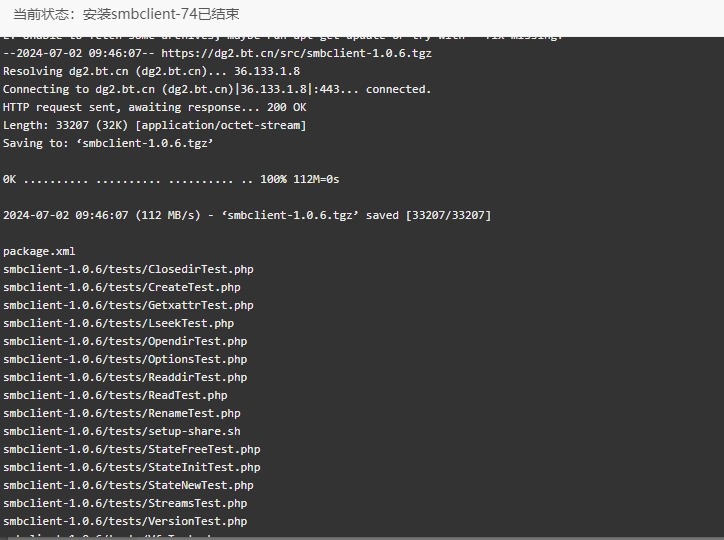This screenshot has height=540, width=724.
Task: Click the OptionsTest.php line
Action: click(125, 360)
